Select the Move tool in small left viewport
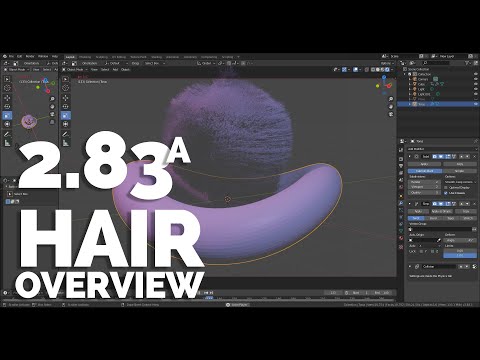The image size is (480, 360). (7, 98)
